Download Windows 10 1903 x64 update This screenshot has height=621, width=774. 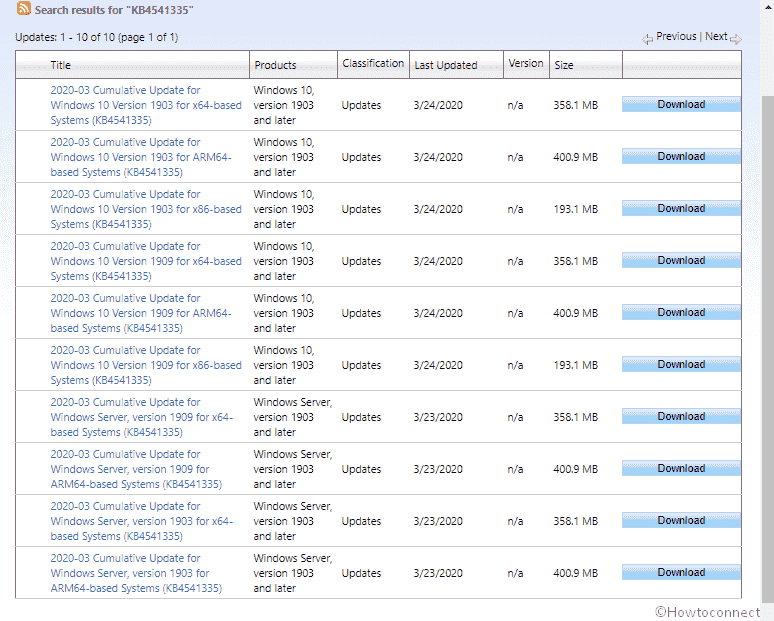(681, 105)
